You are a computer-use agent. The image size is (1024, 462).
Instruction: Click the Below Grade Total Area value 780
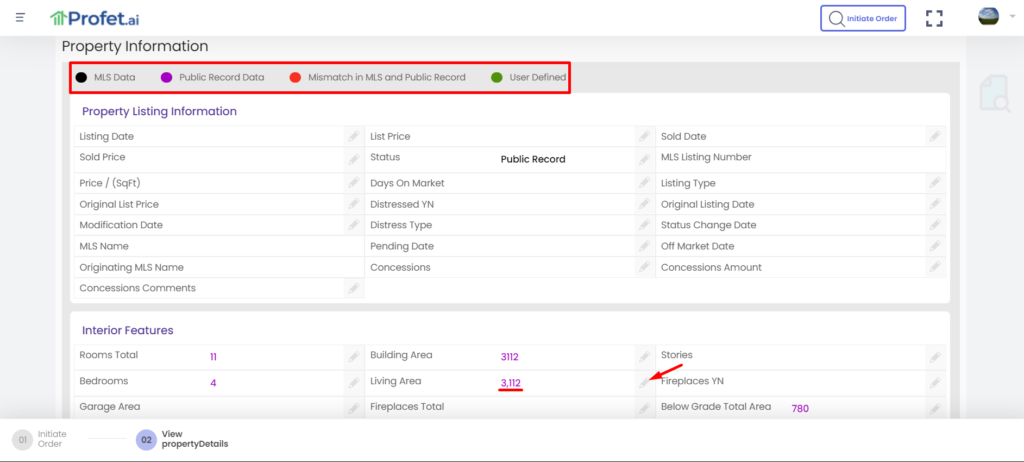pyautogui.click(x=800, y=408)
